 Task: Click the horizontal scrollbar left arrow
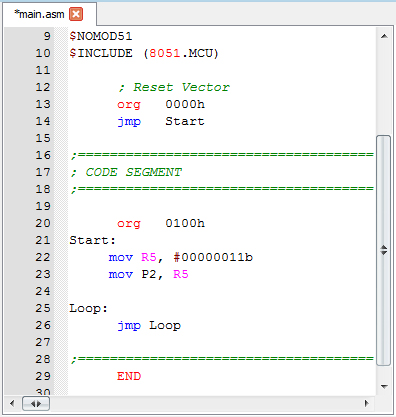(12, 404)
